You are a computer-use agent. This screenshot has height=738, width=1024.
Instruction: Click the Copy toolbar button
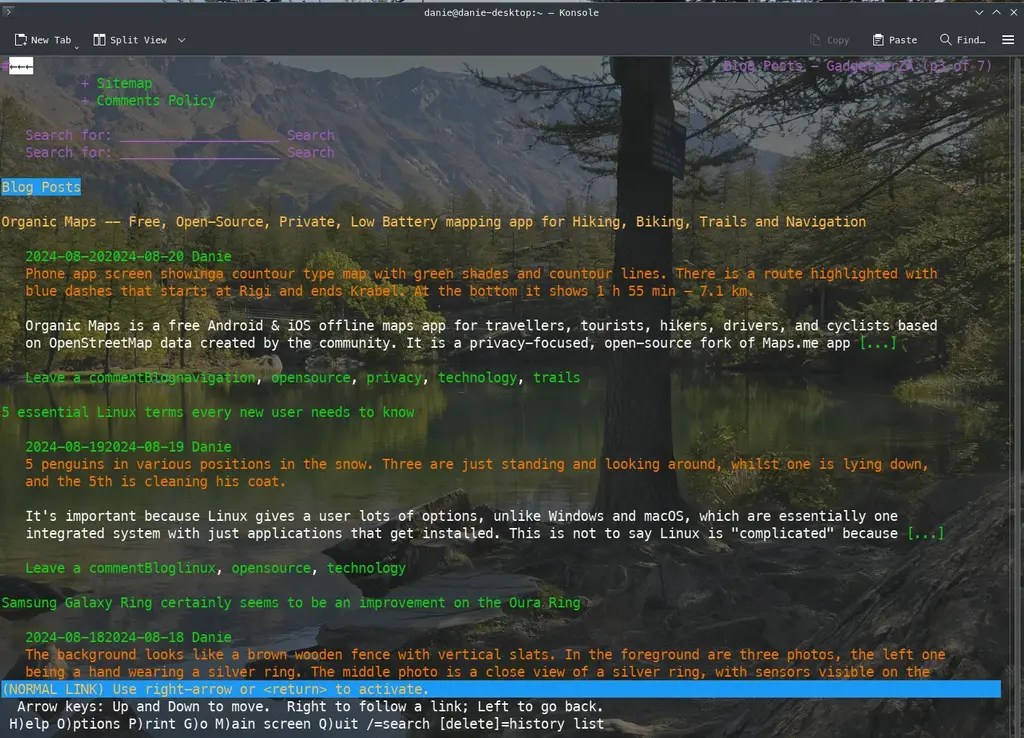(829, 40)
